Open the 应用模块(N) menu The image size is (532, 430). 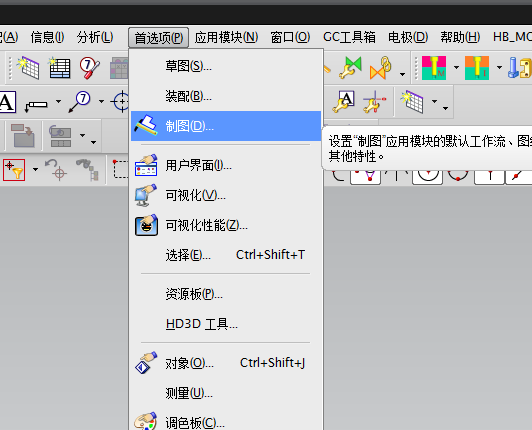click(x=226, y=37)
